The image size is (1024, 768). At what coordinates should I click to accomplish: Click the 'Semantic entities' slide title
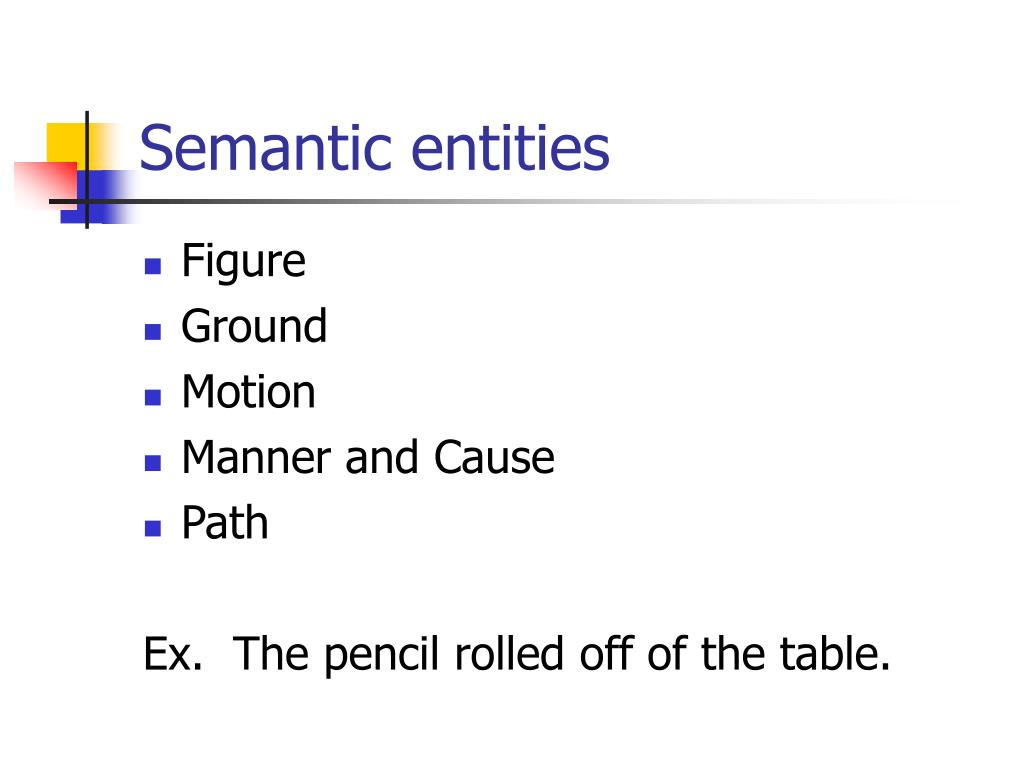[x=374, y=148]
